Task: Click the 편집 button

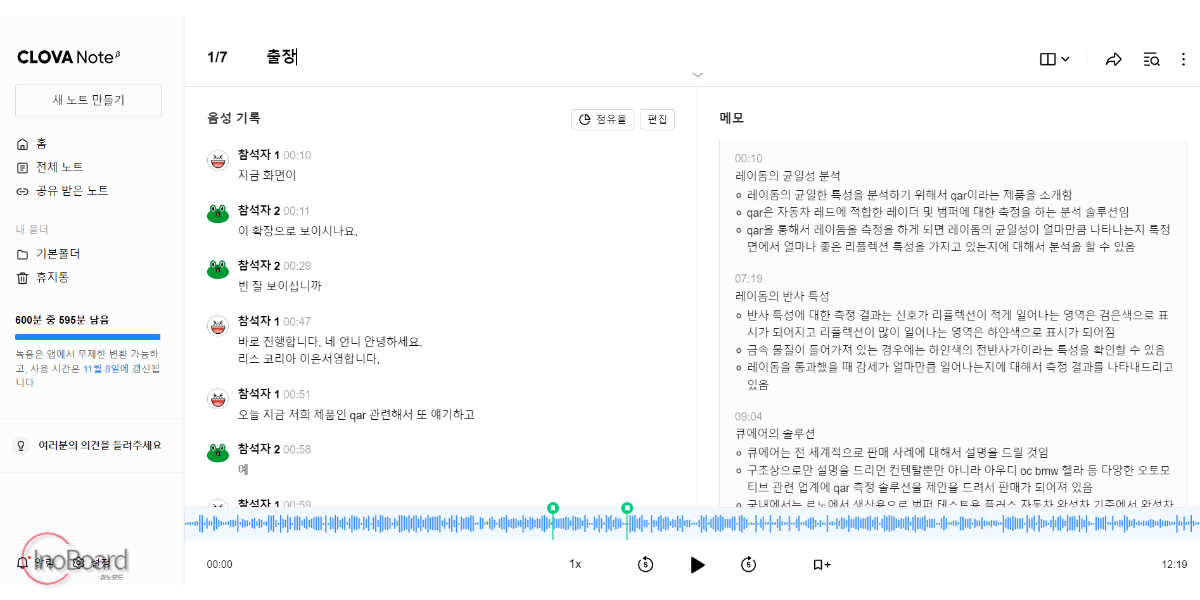Action: 657,119
